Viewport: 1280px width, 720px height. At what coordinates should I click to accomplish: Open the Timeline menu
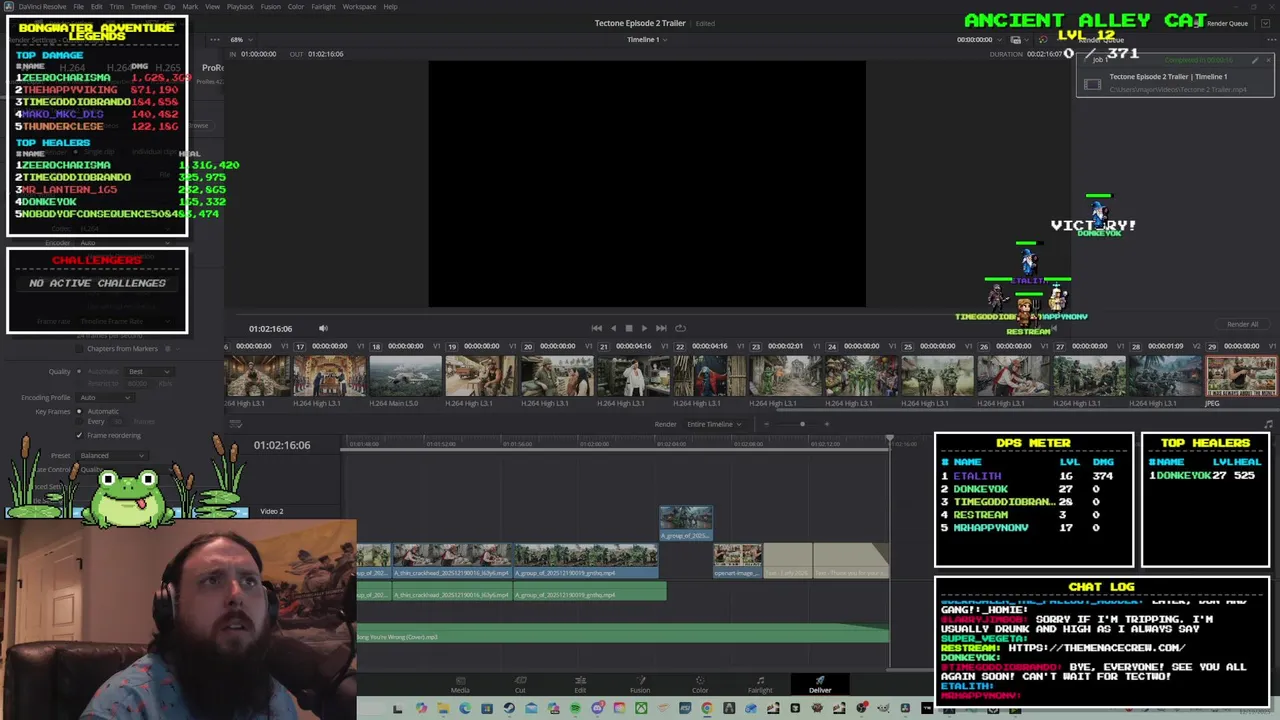pos(143,6)
